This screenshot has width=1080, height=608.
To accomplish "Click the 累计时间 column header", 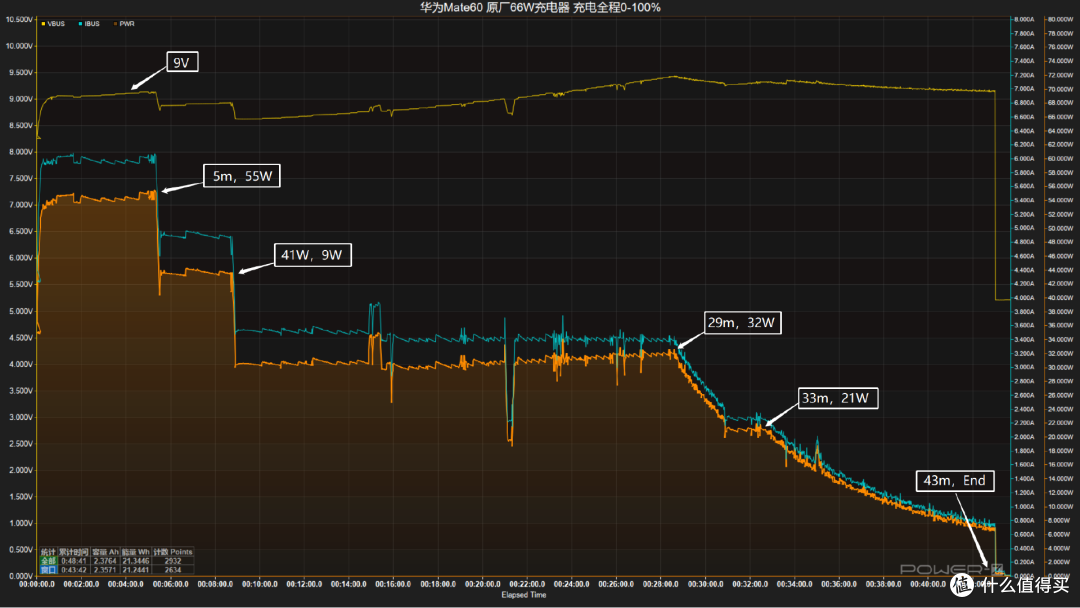I will coord(74,552).
